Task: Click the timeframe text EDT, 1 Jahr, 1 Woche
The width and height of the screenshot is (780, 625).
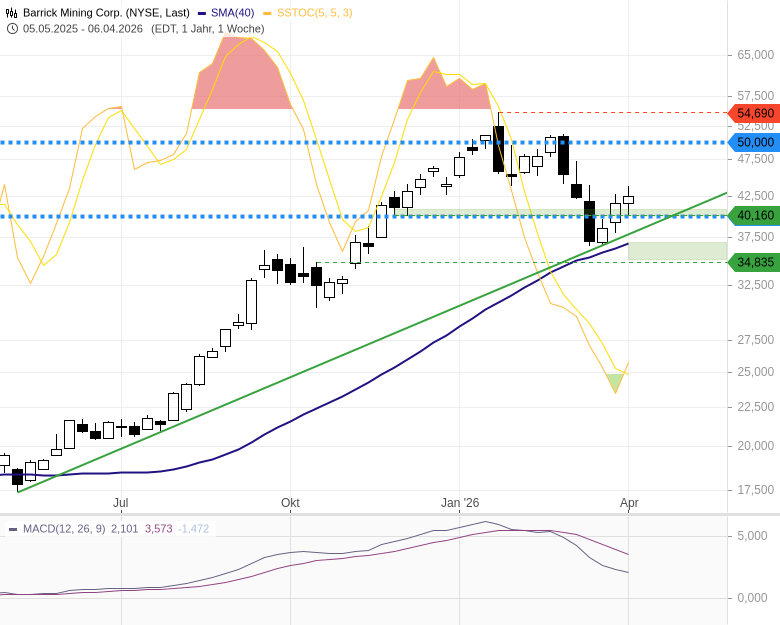Action: pos(208,28)
